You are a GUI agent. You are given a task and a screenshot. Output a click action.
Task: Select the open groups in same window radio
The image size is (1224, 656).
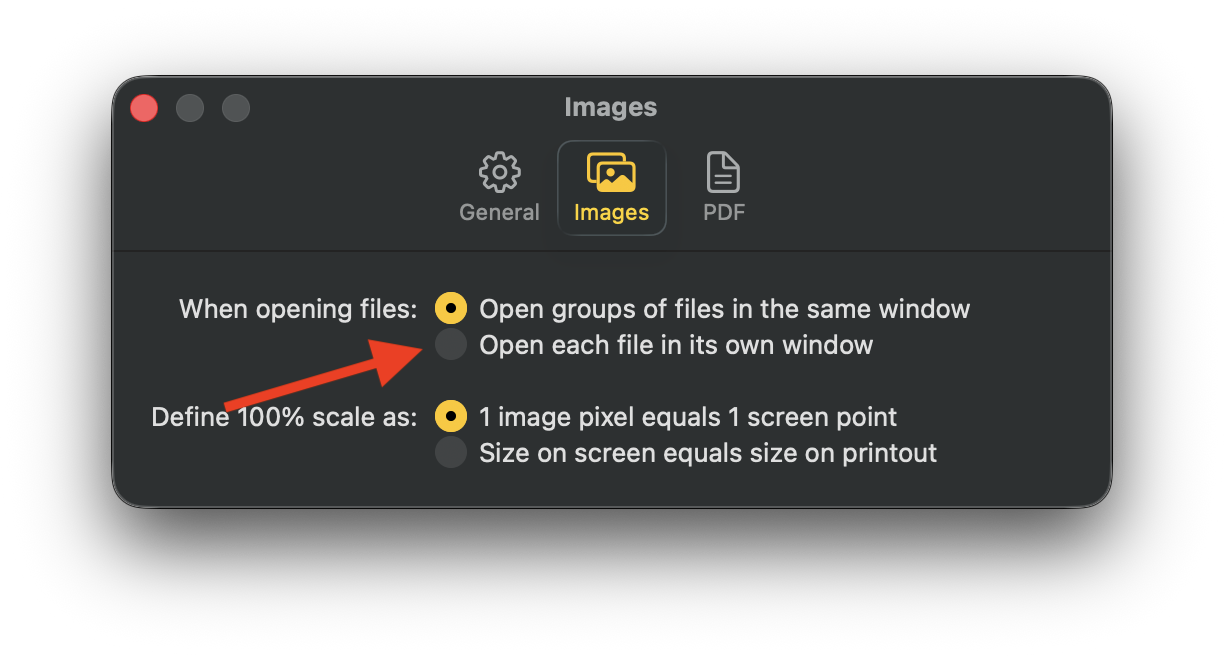[451, 309]
